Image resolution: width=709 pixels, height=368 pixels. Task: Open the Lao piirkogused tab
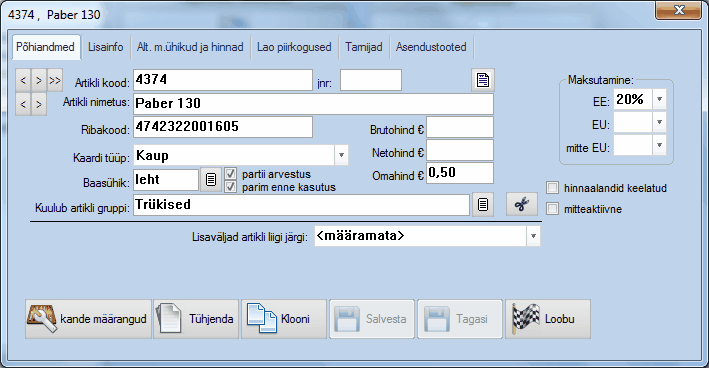click(x=294, y=47)
